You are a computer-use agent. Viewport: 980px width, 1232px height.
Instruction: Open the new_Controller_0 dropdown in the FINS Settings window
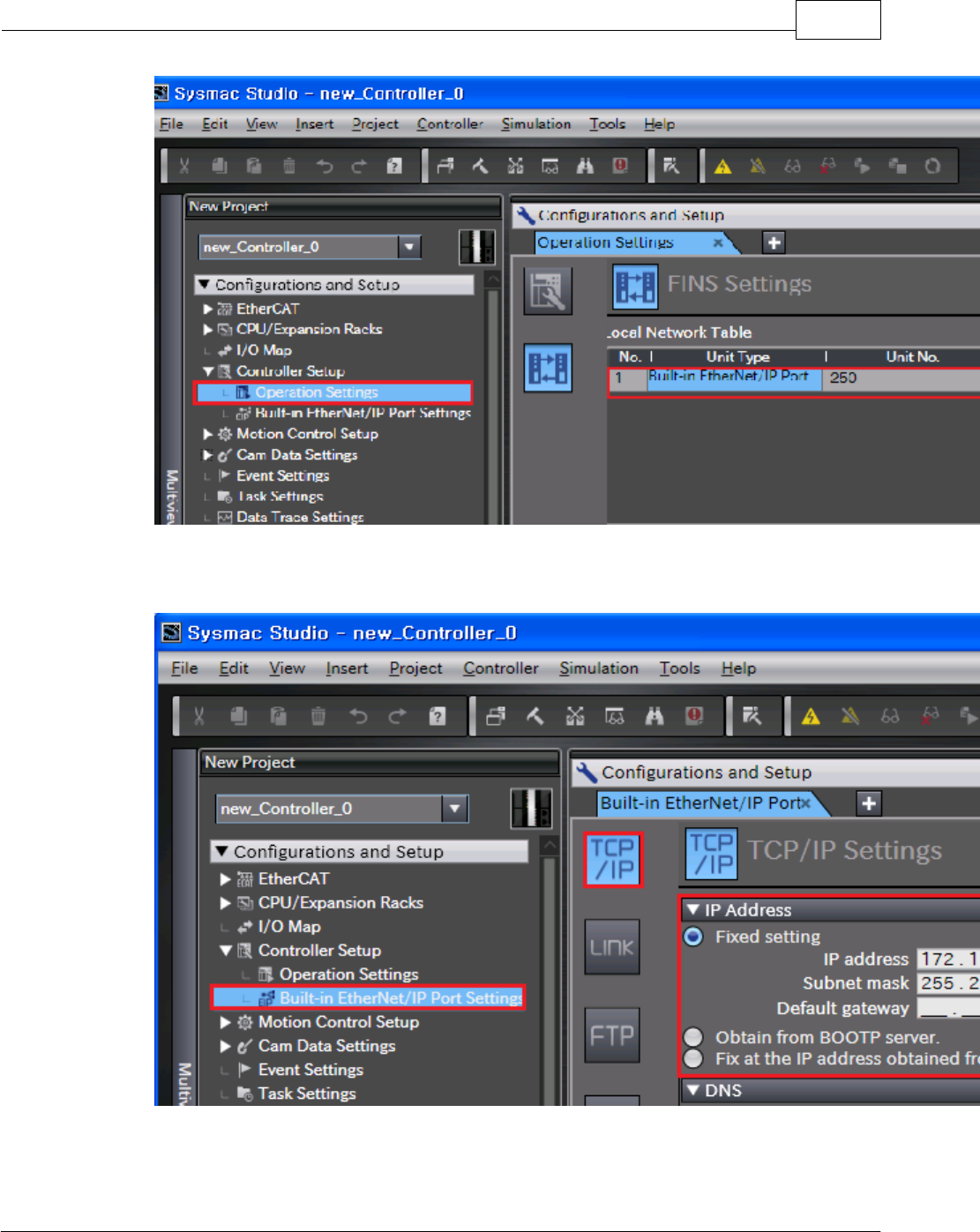(x=409, y=247)
